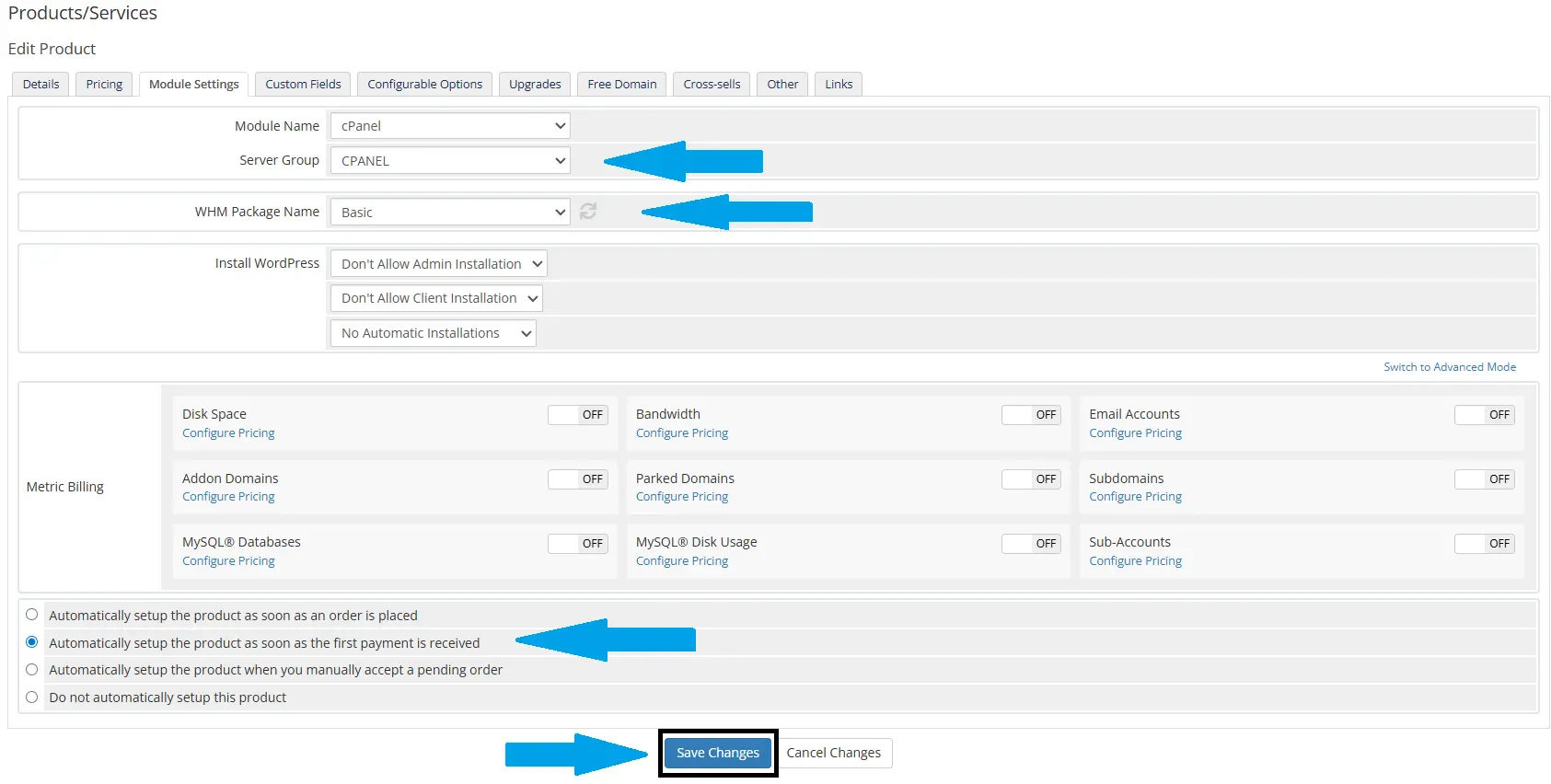Select setup as soon as order is placed
This screenshot has height=784, width=1551.
tap(32, 615)
